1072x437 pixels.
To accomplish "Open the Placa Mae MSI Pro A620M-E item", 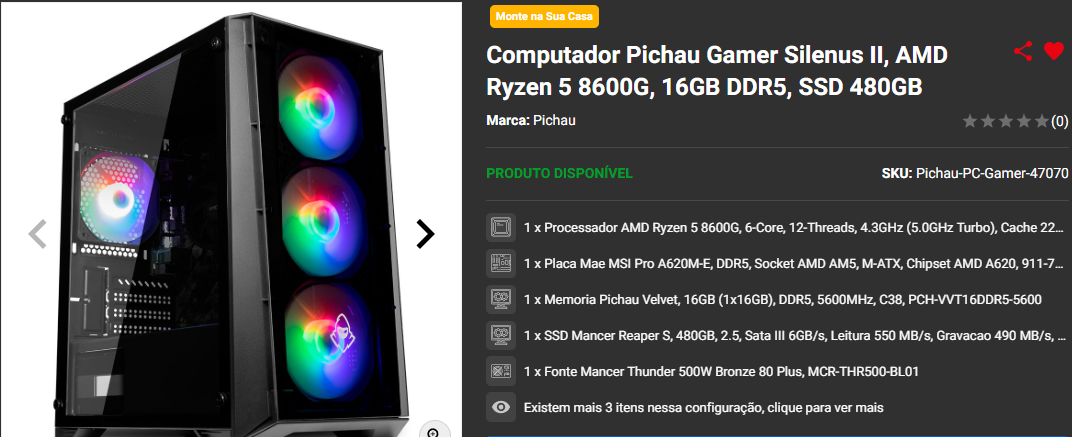I will point(794,263).
